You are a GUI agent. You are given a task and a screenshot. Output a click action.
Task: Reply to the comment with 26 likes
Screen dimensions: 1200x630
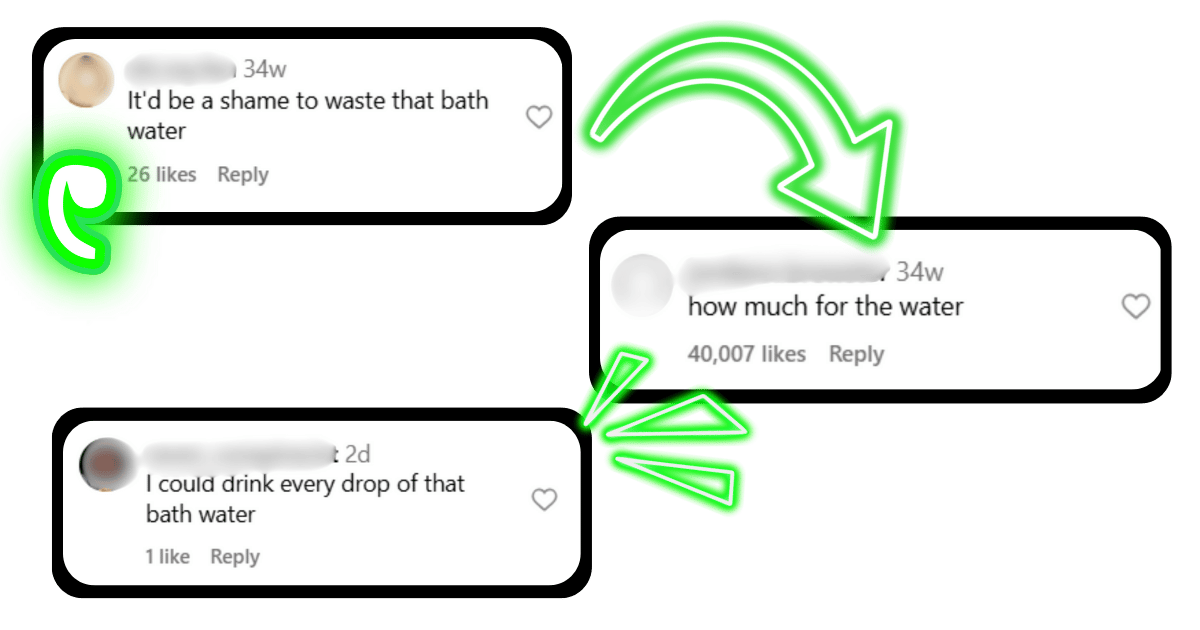pos(243,175)
